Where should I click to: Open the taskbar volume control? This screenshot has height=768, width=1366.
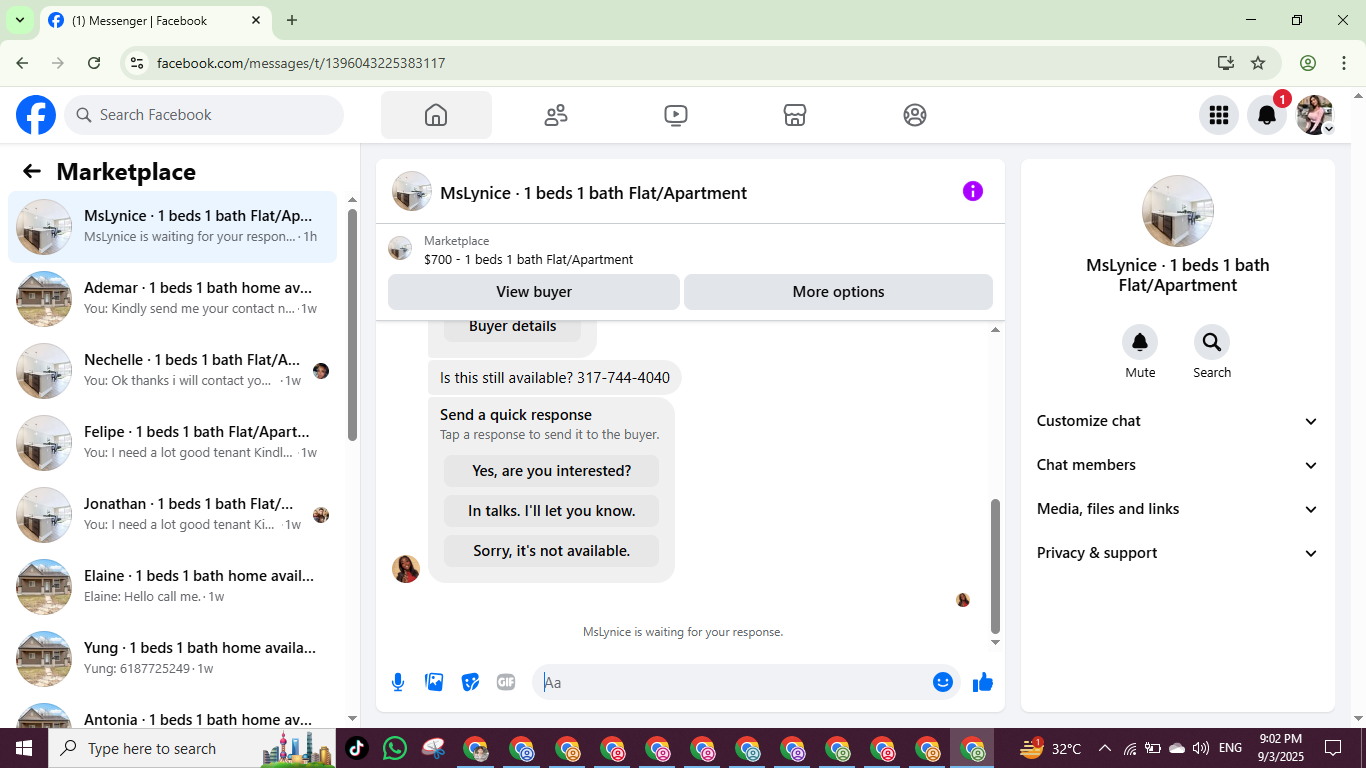click(x=1201, y=748)
